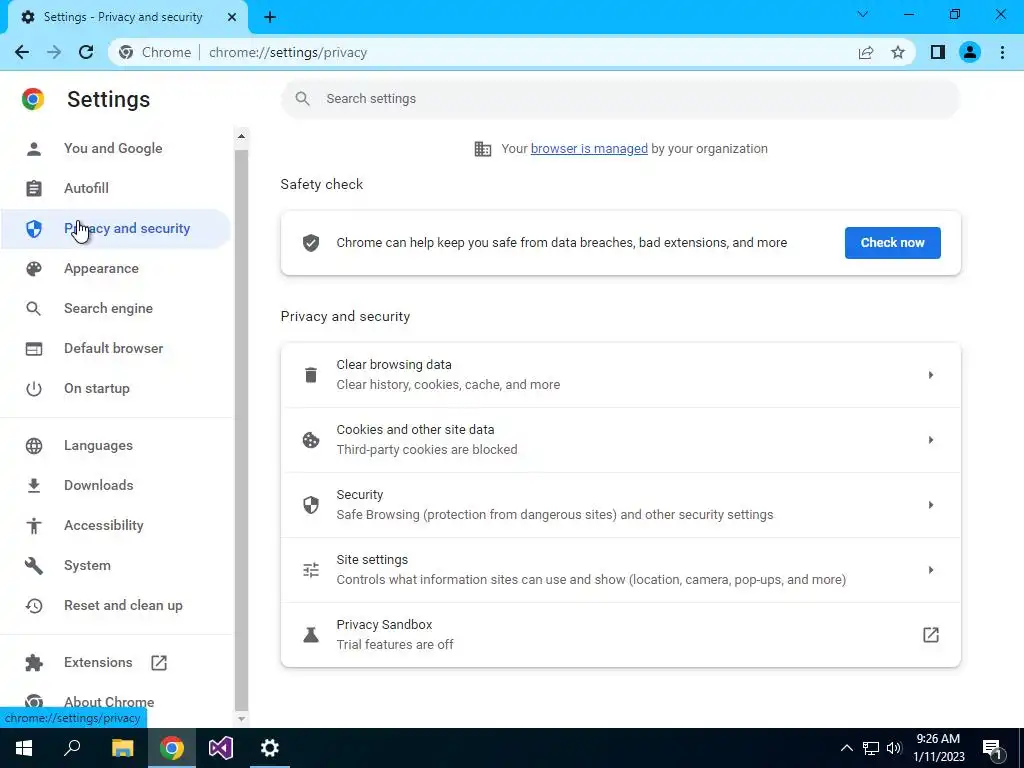Bookmark this page with star icon
Image resolution: width=1024 pixels, height=768 pixels.
[898, 52]
